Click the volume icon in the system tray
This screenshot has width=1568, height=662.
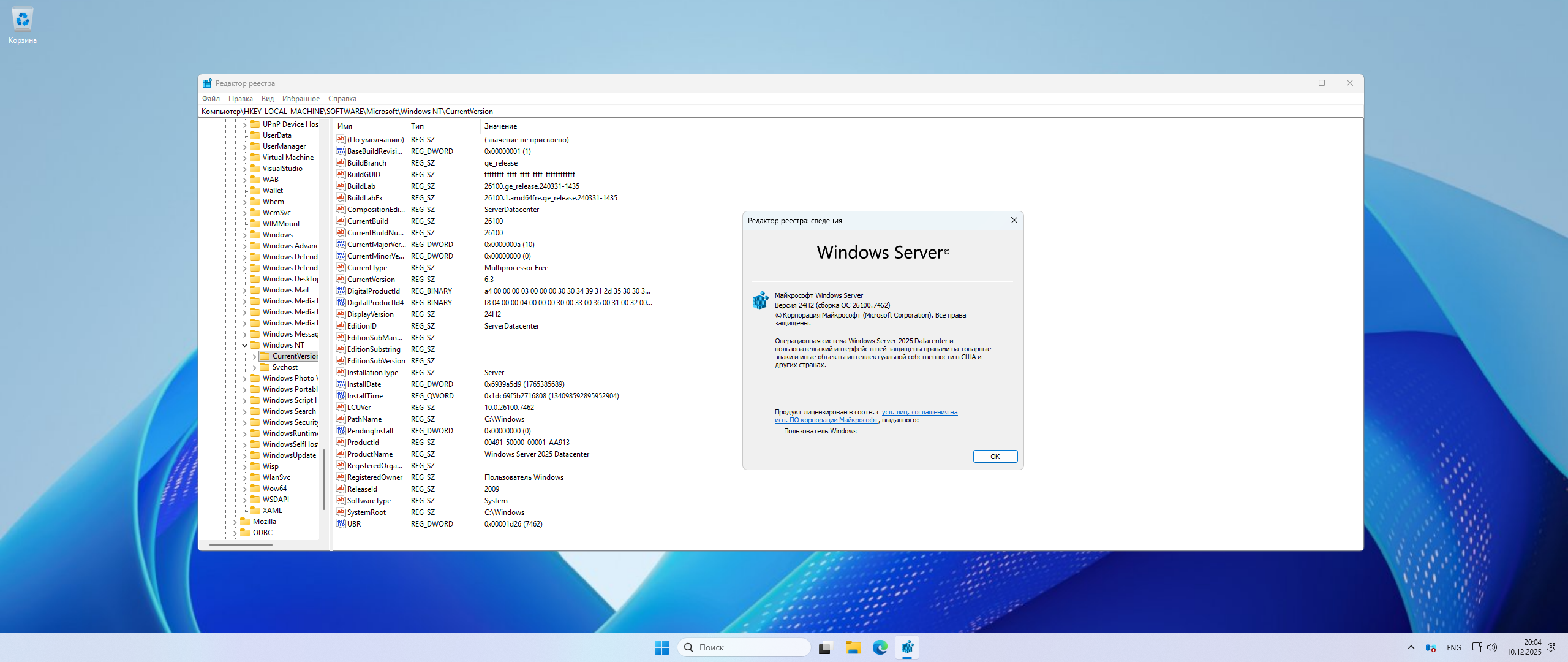coord(1492,647)
